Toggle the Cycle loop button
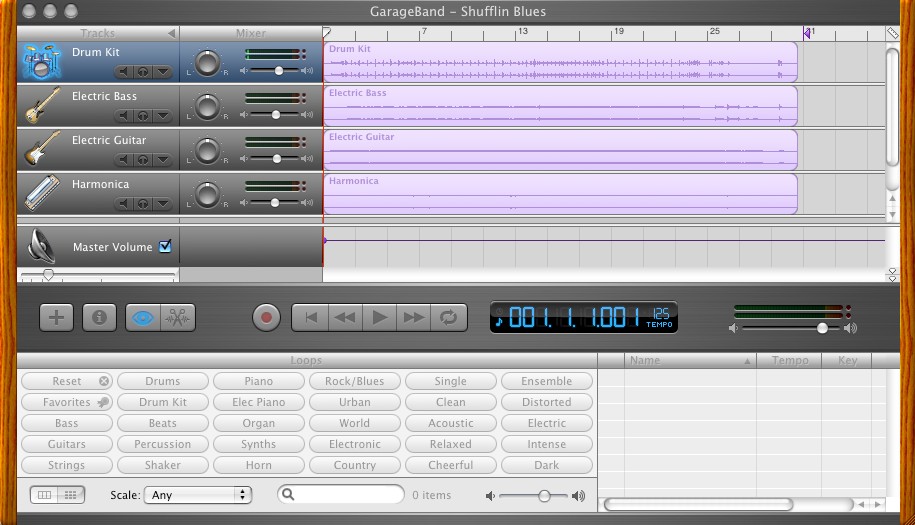Viewport: 915px width, 525px height. click(449, 318)
